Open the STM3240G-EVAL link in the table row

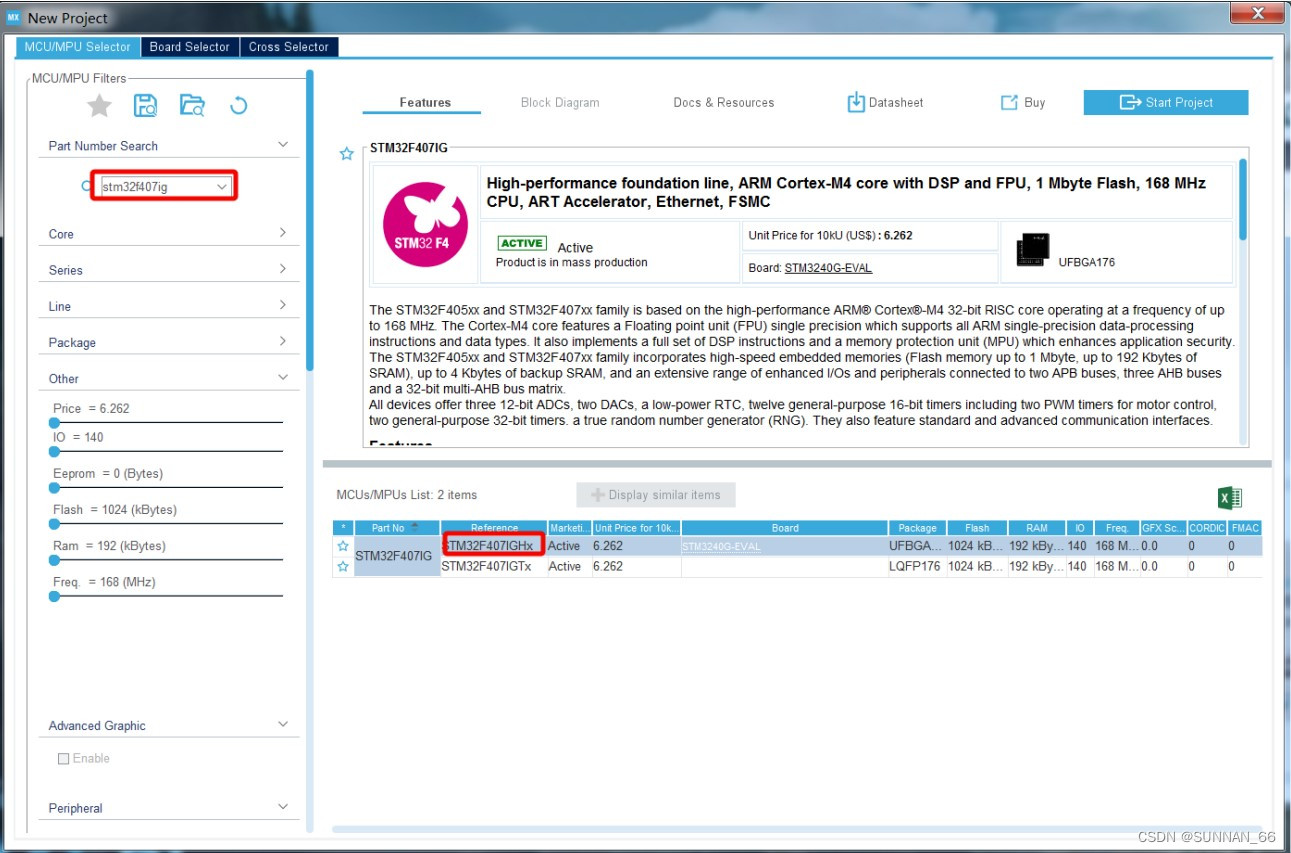[721, 547]
